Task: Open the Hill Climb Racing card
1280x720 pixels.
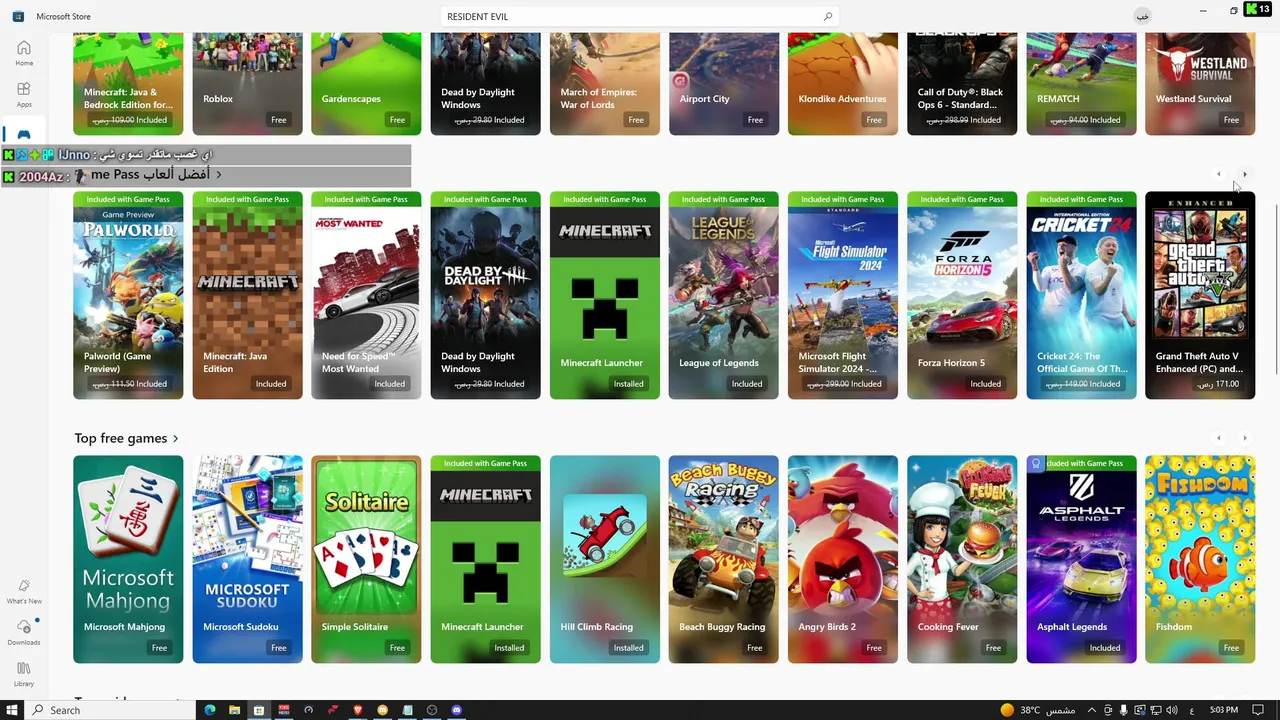Action: tap(604, 559)
